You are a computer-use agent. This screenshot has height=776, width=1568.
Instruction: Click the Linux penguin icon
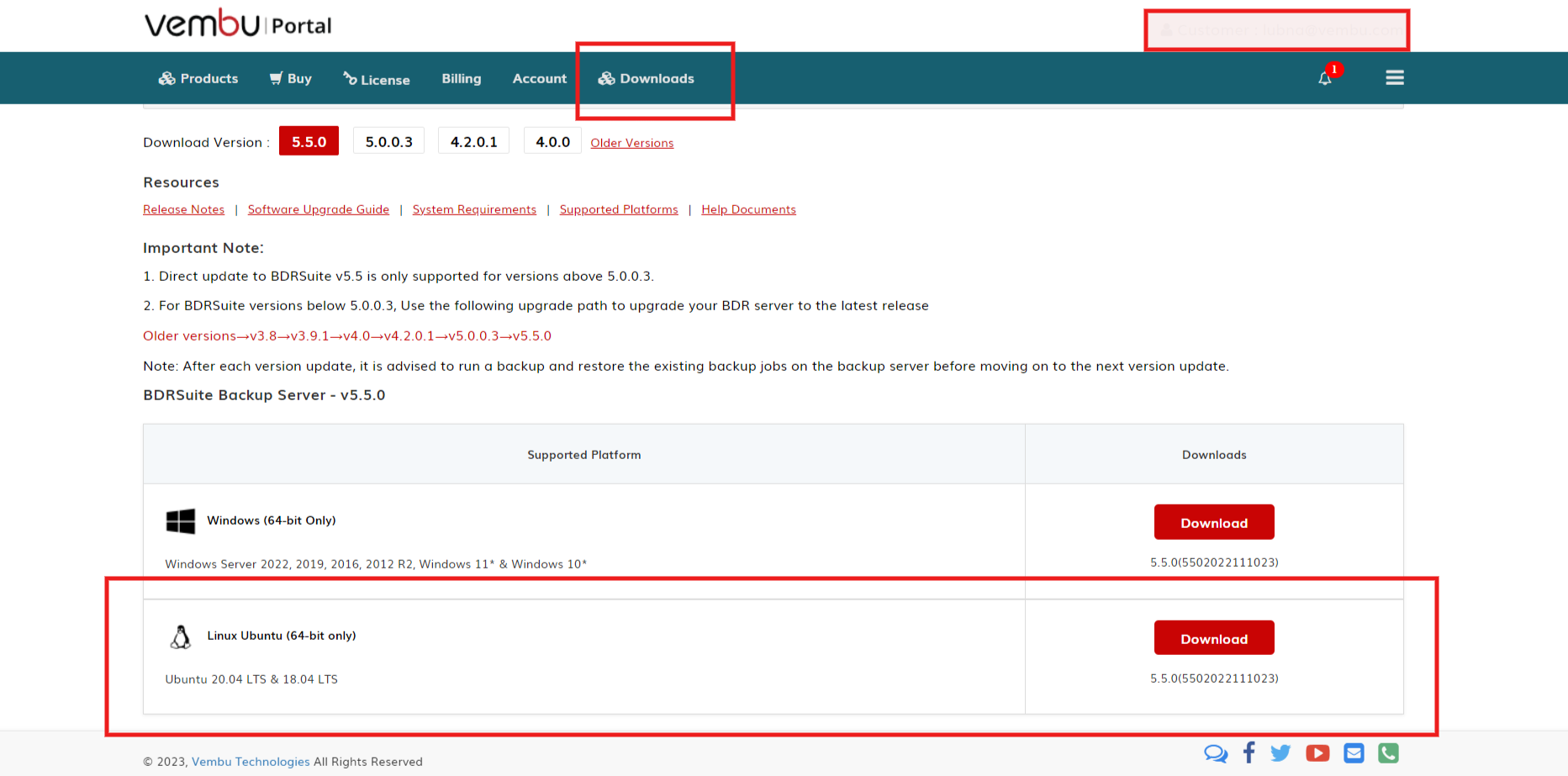pyautogui.click(x=181, y=636)
